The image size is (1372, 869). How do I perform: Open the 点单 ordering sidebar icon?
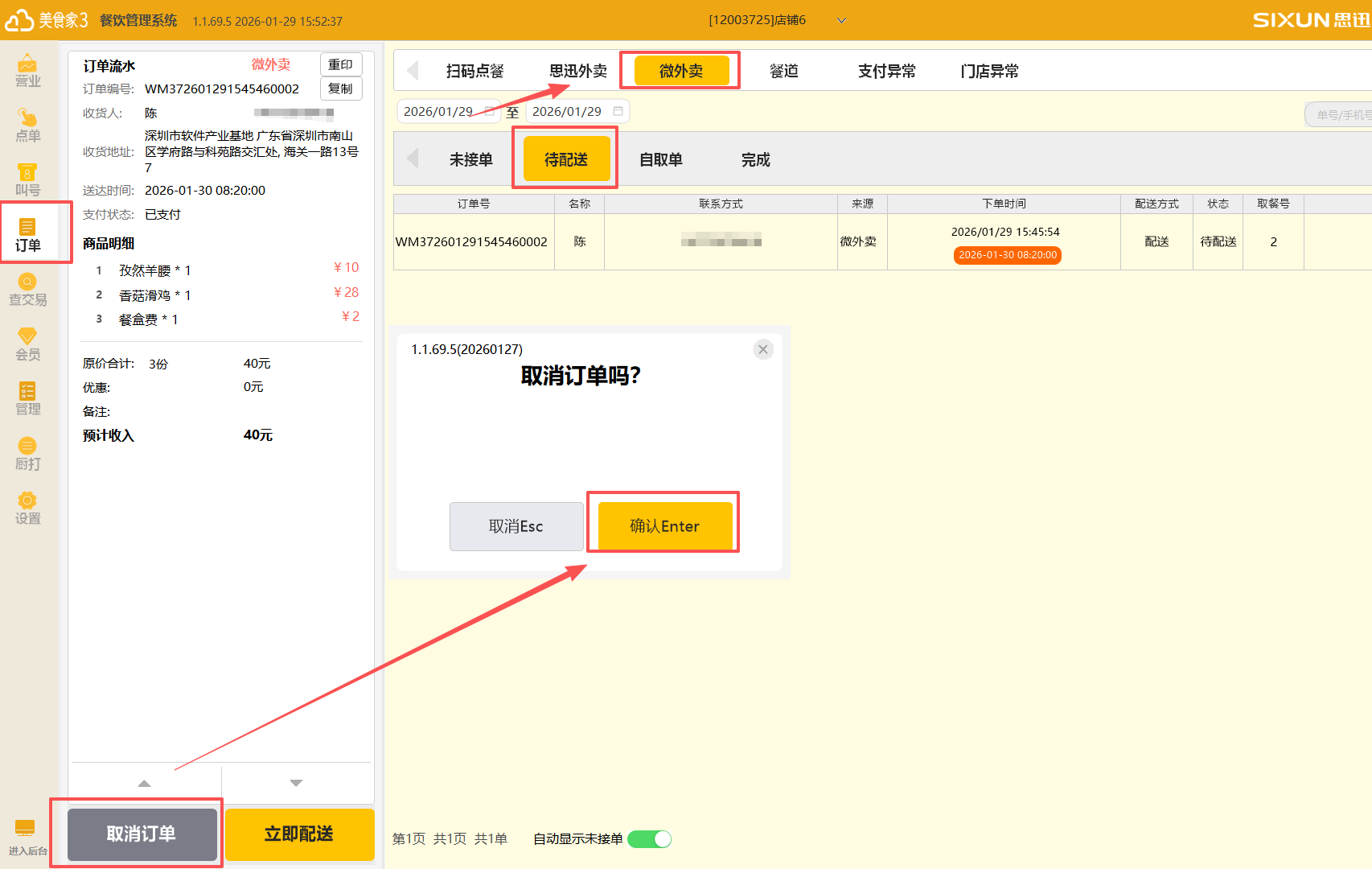click(x=27, y=126)
